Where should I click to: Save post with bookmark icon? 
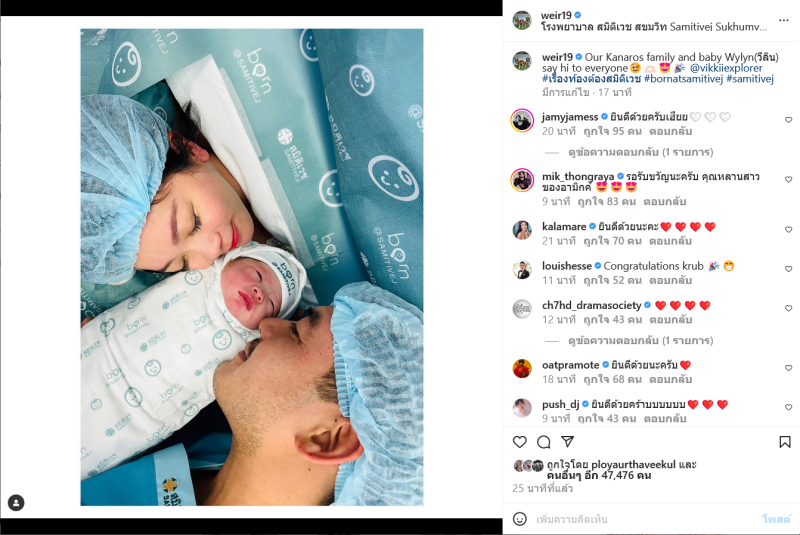tap(785, 442)
